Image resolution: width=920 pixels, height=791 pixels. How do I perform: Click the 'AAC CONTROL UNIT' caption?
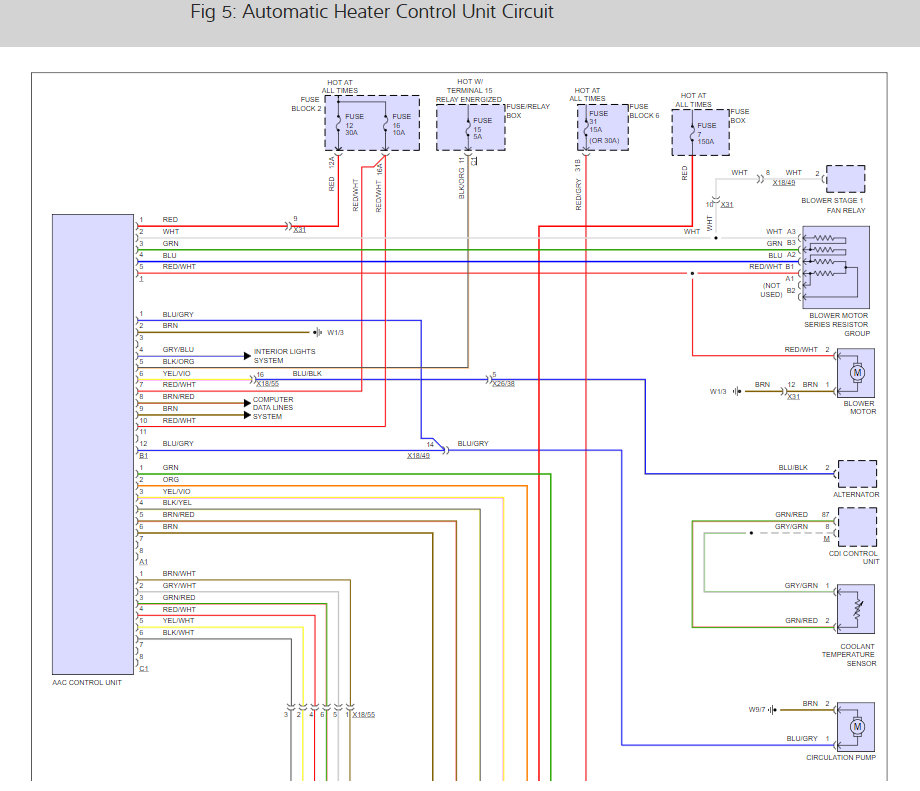point(87,683)
